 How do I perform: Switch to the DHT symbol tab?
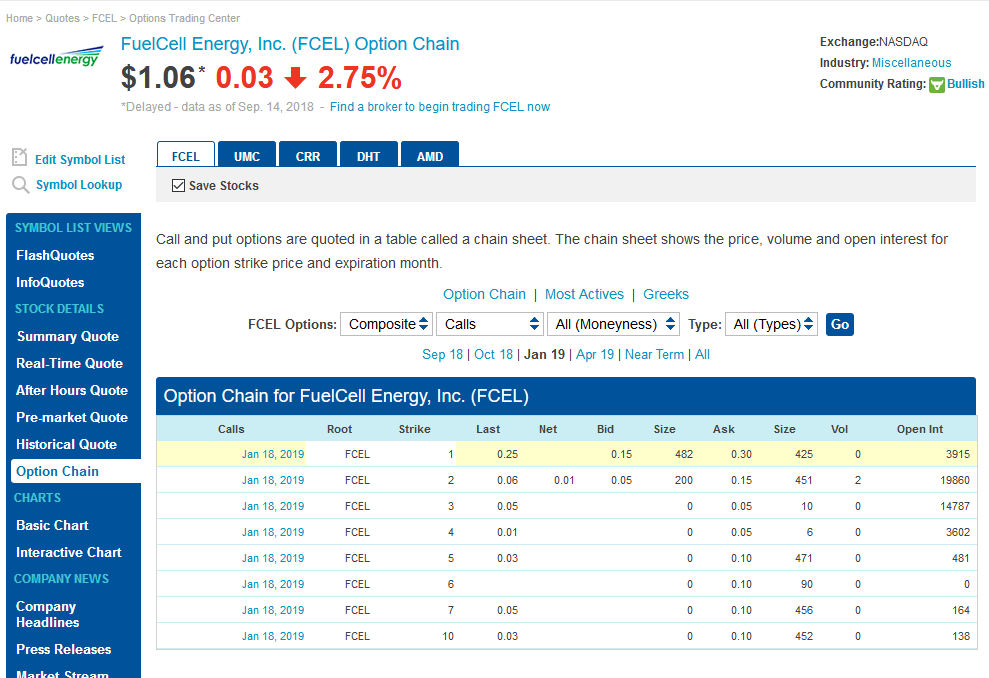click(x=368, y=155)
